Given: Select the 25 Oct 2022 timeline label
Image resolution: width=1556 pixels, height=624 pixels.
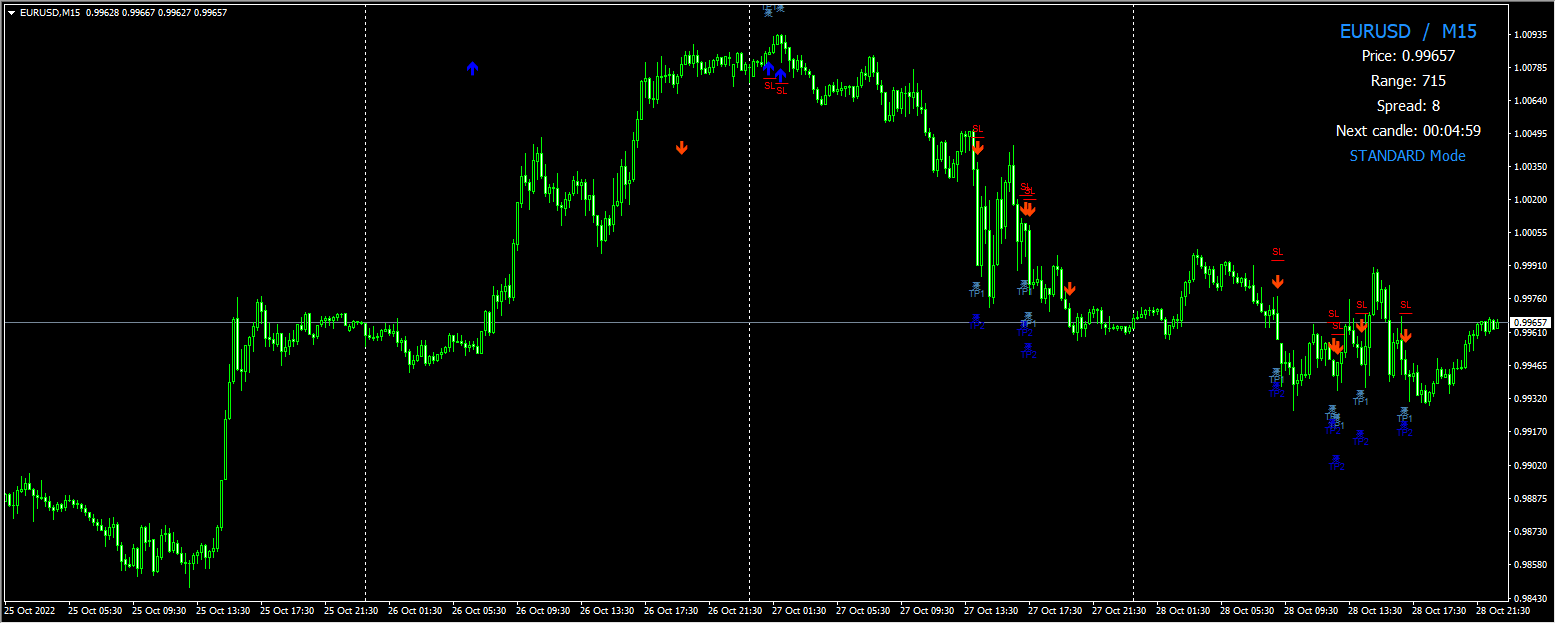Looking at the screenshot, I should point(32,607).
